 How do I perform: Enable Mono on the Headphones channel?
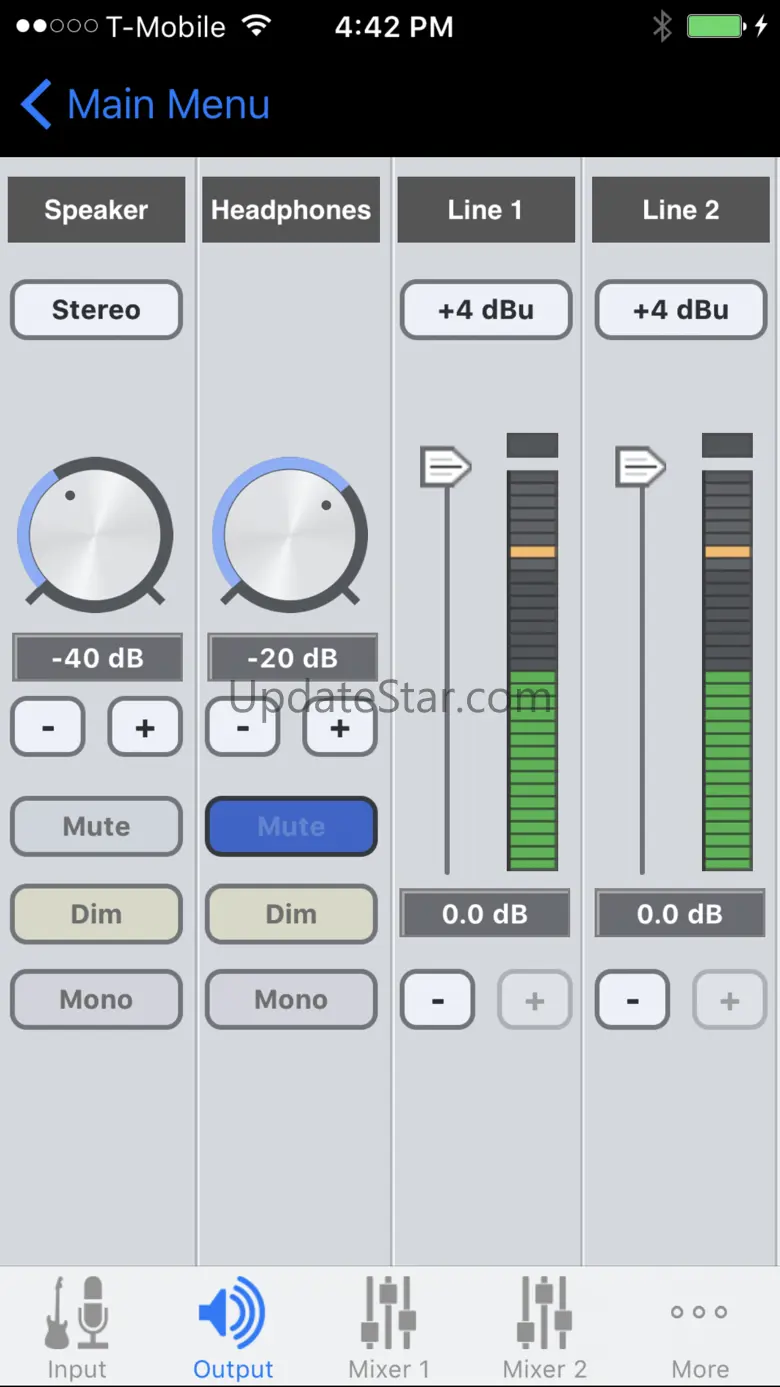(291, 1000)
